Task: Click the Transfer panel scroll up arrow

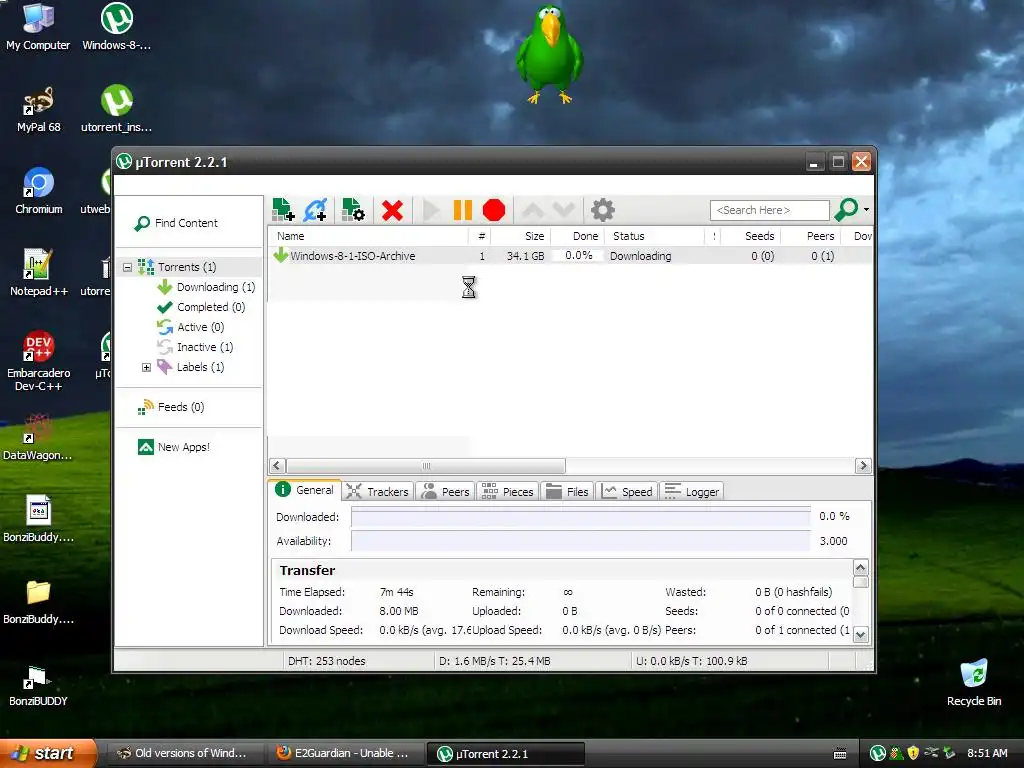Action: tap(861, 568)
